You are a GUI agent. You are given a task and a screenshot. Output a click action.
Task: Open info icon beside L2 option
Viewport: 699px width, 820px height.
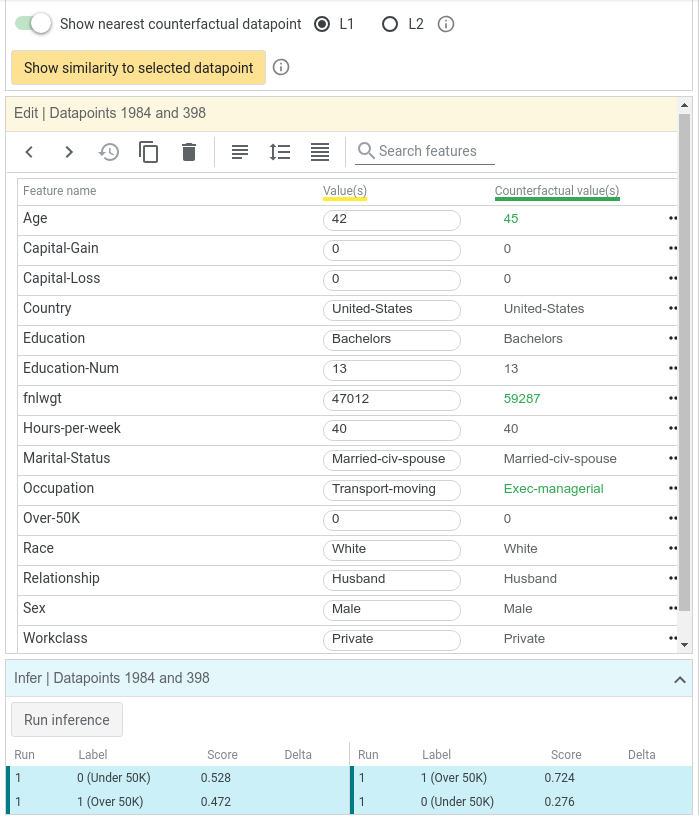click(446, 24)
